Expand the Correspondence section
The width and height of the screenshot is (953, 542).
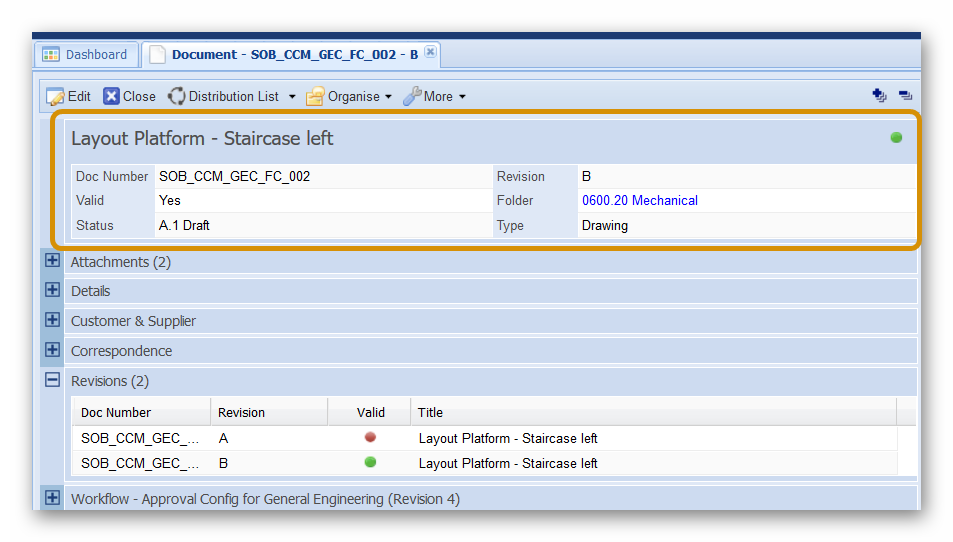click(52, 350)
